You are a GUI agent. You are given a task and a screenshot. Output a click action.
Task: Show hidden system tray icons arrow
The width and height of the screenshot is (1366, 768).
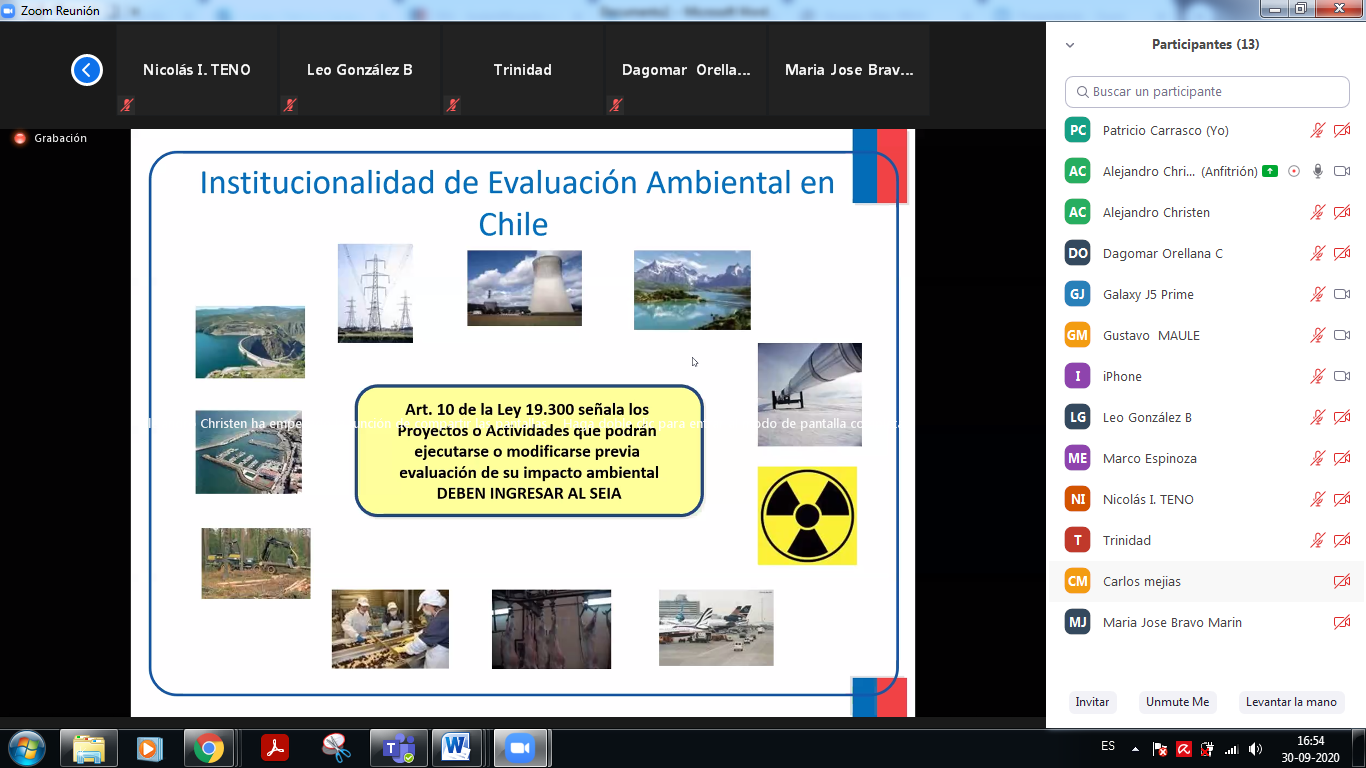click(x=1135, y=748)
